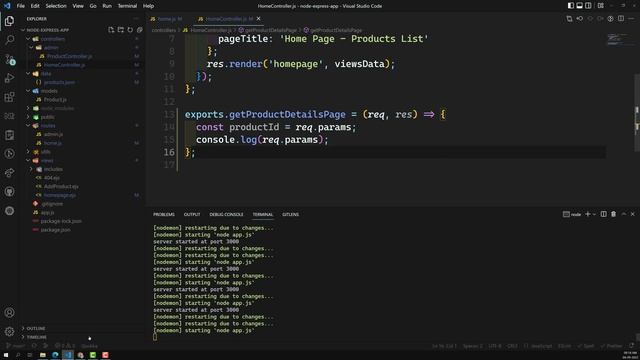Click the Prettier status bar item
The image size is (640, 360).
(611, 346)
